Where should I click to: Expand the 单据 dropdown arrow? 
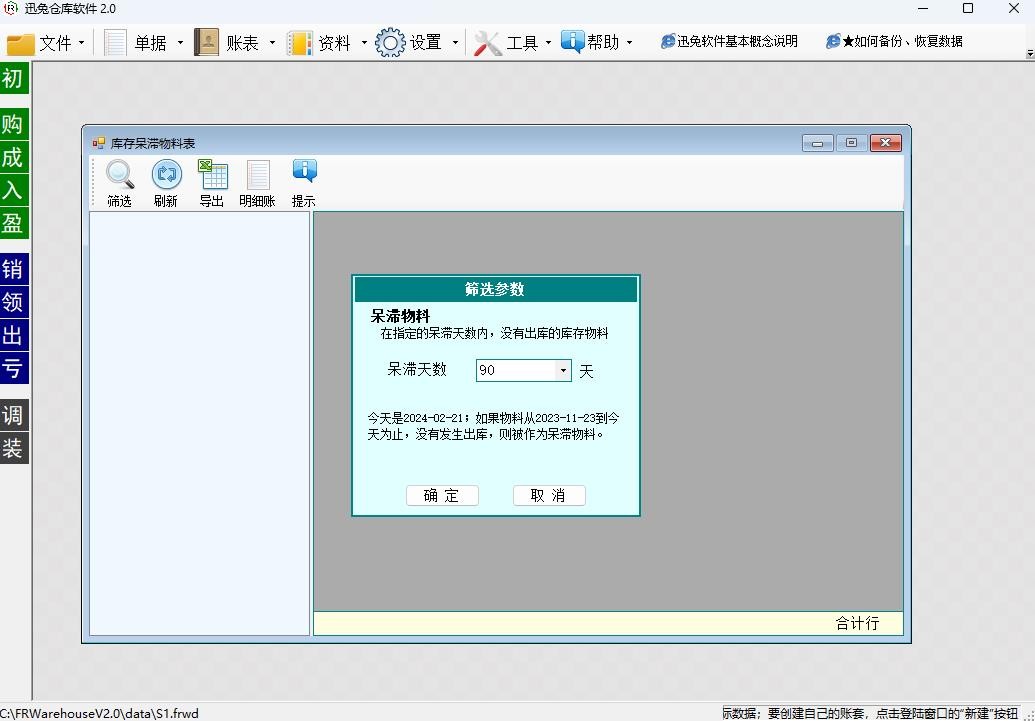click(180, 43)
